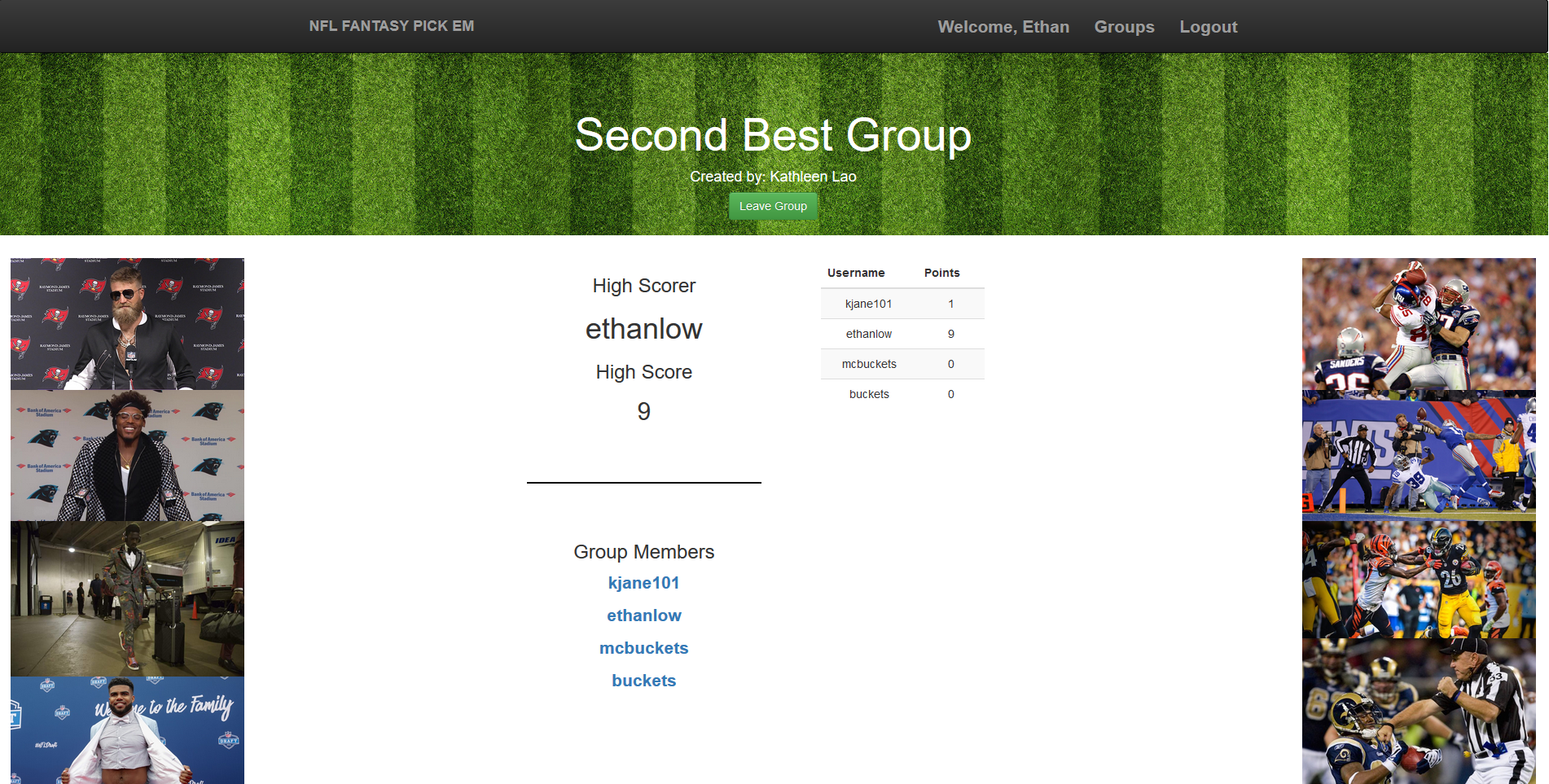
Task: Click the High Score label
Action: click(643, 372)
